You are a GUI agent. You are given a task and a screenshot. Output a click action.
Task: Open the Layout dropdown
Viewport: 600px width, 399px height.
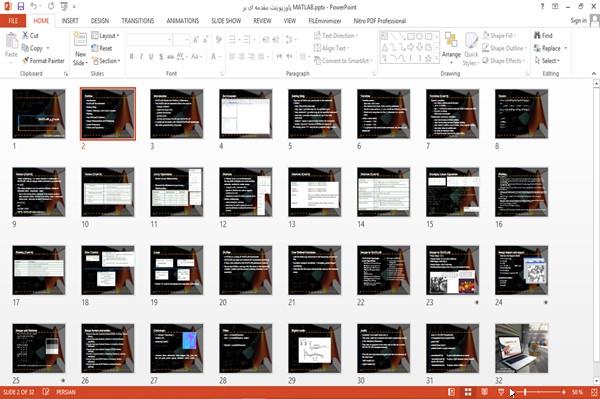[x=105, y=36]
